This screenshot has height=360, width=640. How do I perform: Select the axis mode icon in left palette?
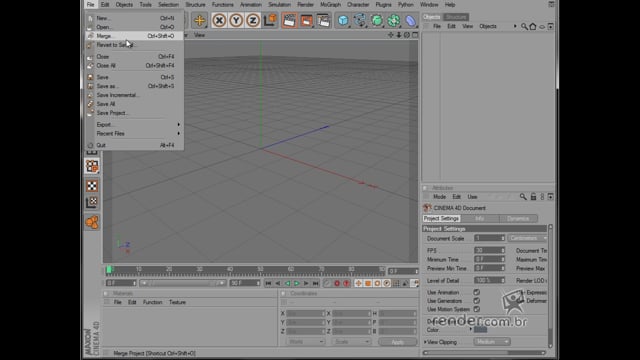[92, 202]
